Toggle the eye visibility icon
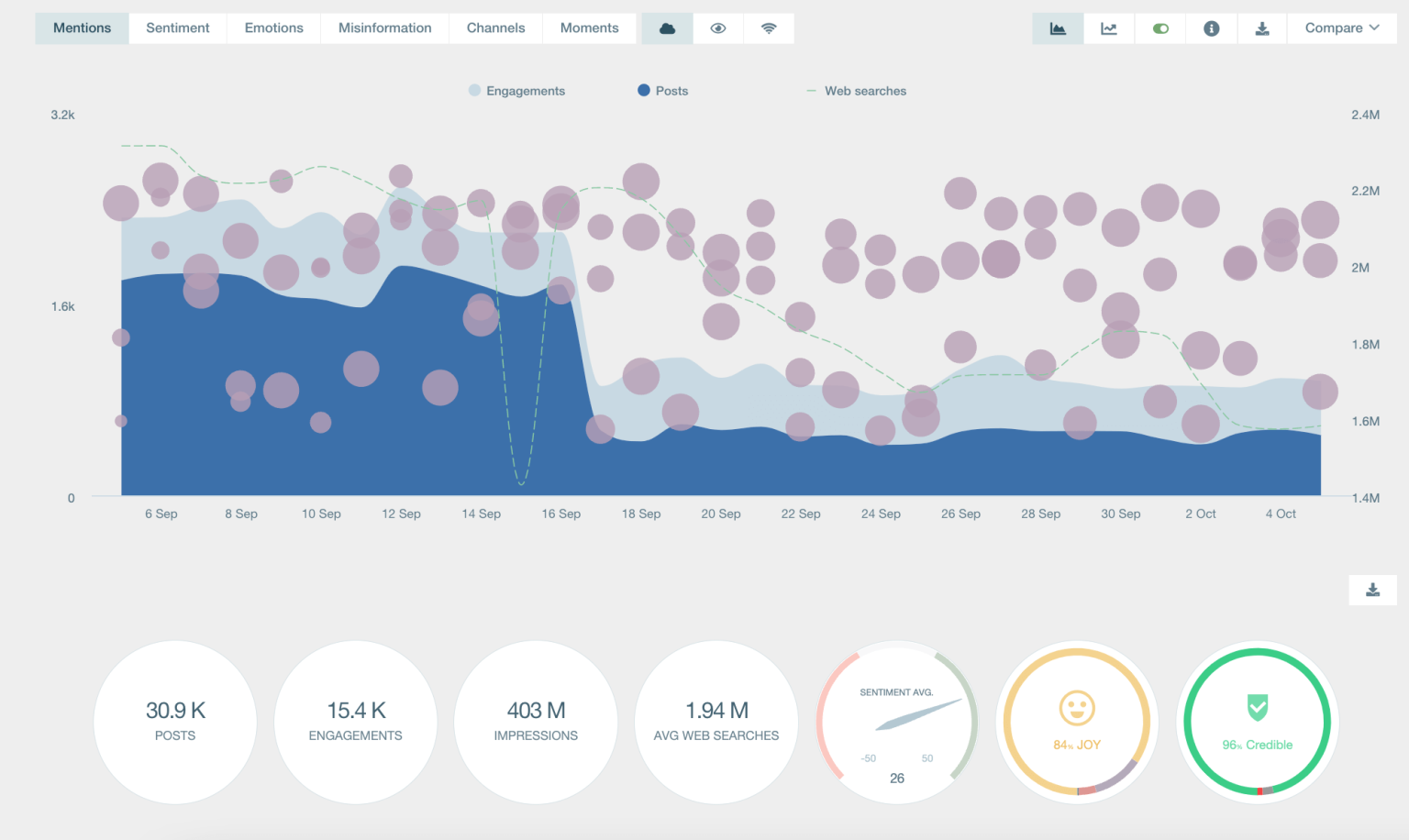This screenshot has width=1409, height=840. [x=718, y=28]
